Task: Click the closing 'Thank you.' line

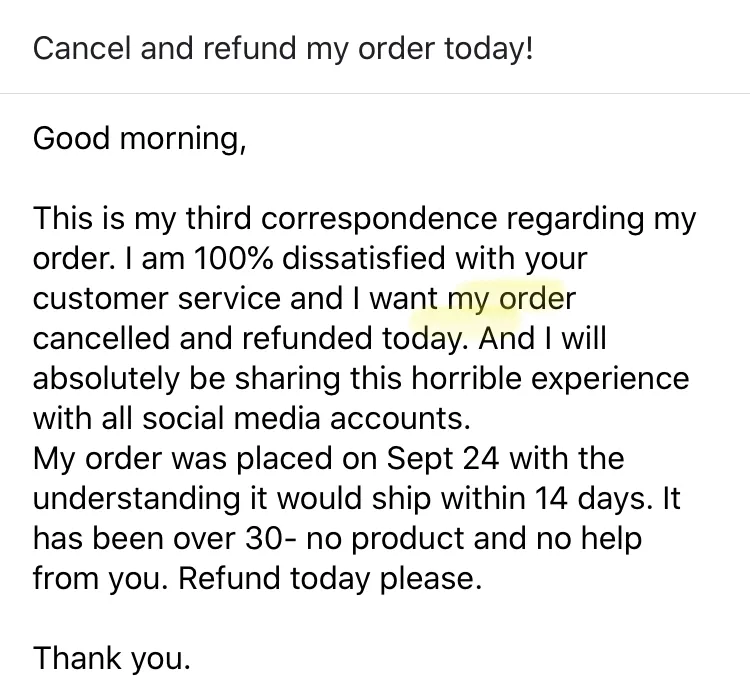Action: click(111, 659)
